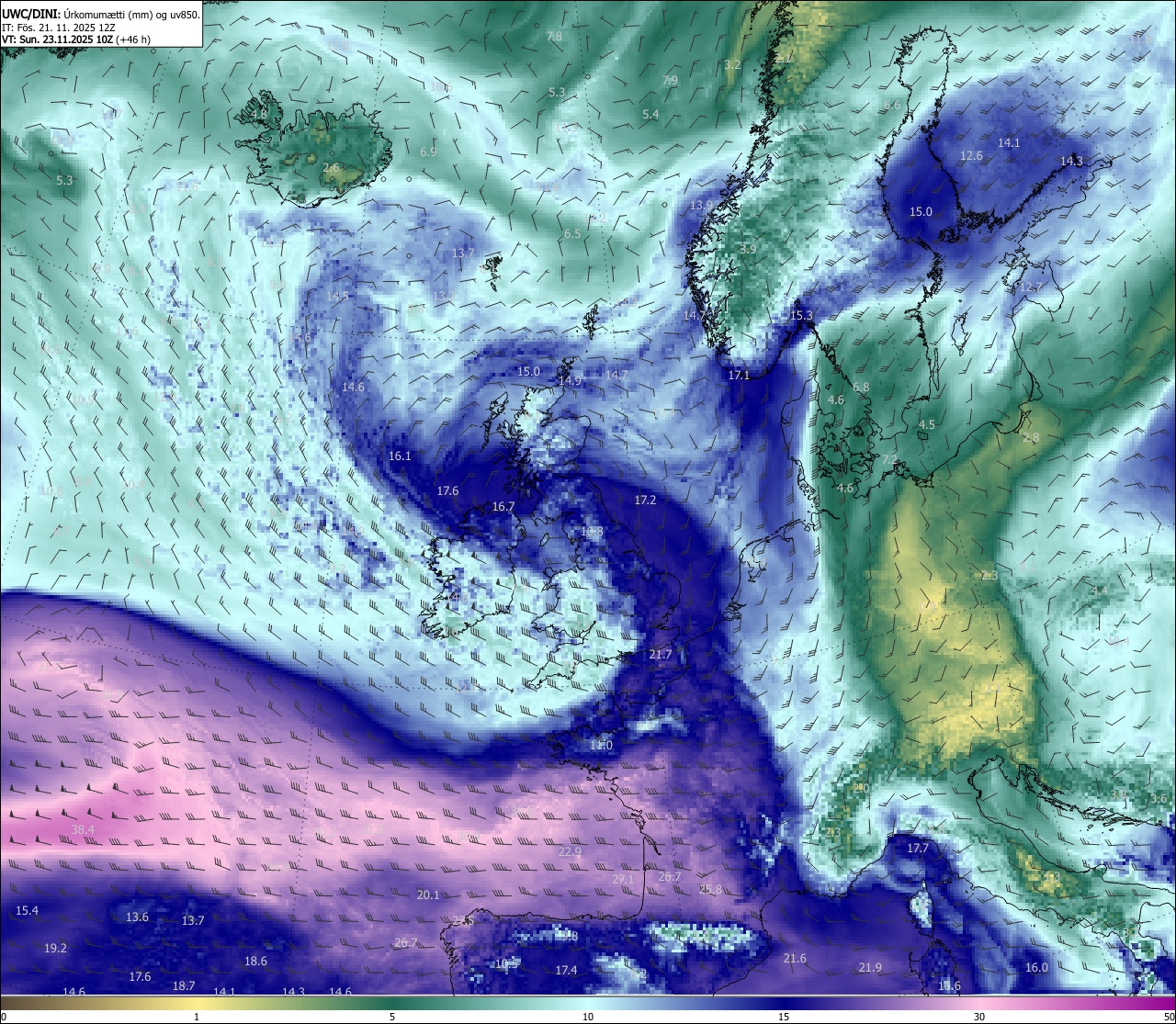Select the 21.6 value in the Mediterranean

(795, 959)
